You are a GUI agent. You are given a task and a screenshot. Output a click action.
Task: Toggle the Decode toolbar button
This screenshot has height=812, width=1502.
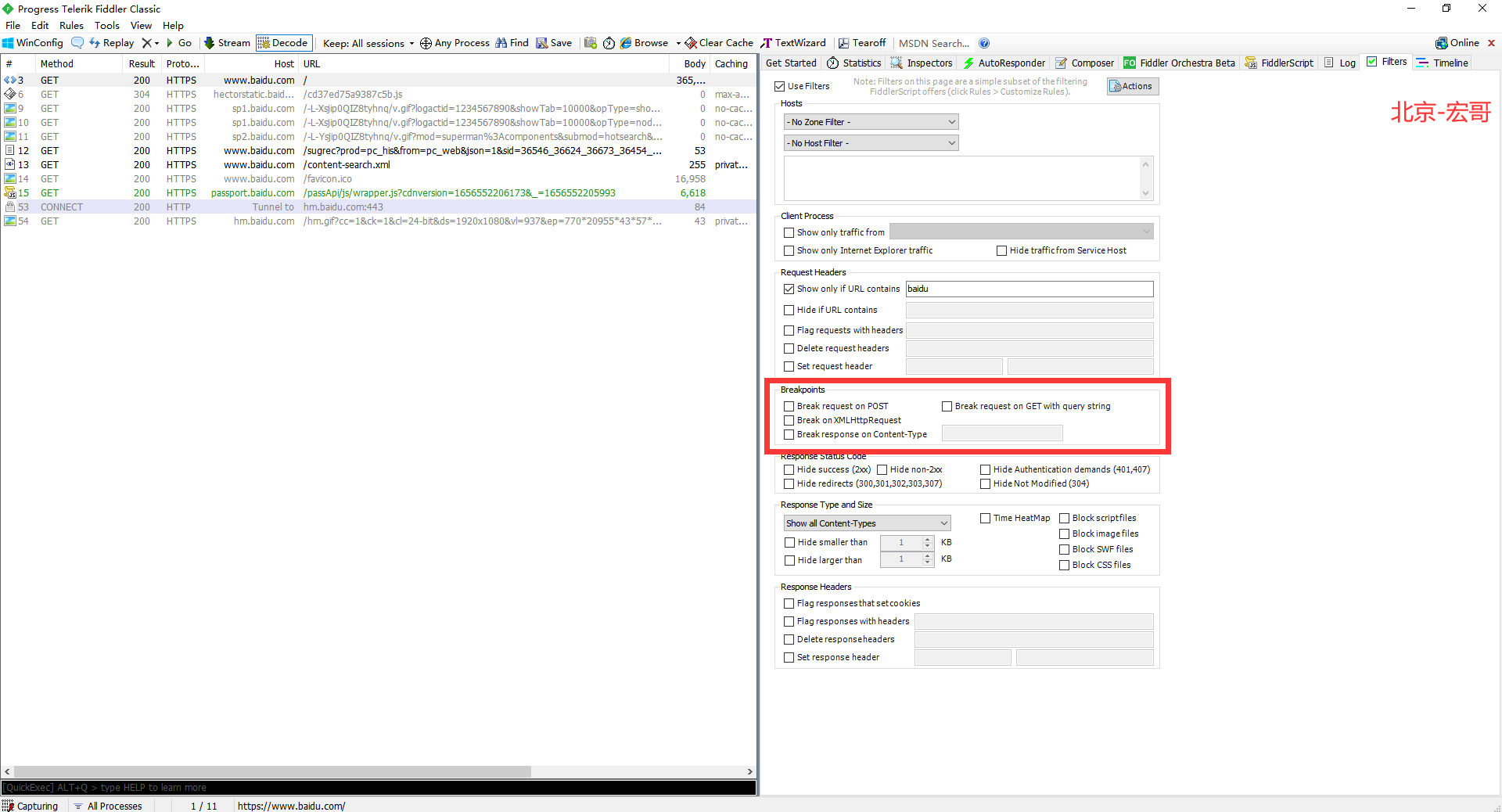[284, 43]
